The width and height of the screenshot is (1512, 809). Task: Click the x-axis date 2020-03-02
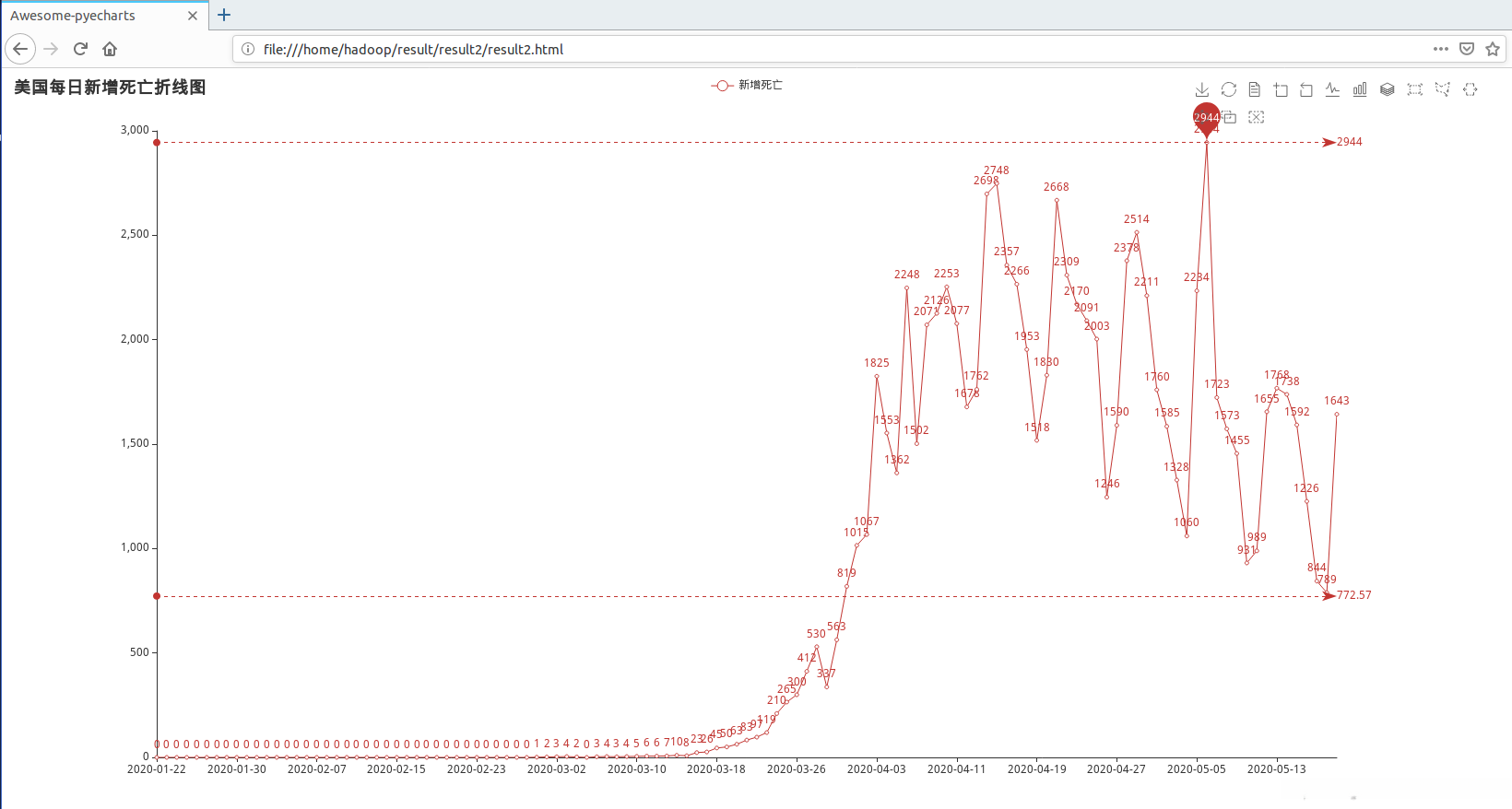point(557,769)
